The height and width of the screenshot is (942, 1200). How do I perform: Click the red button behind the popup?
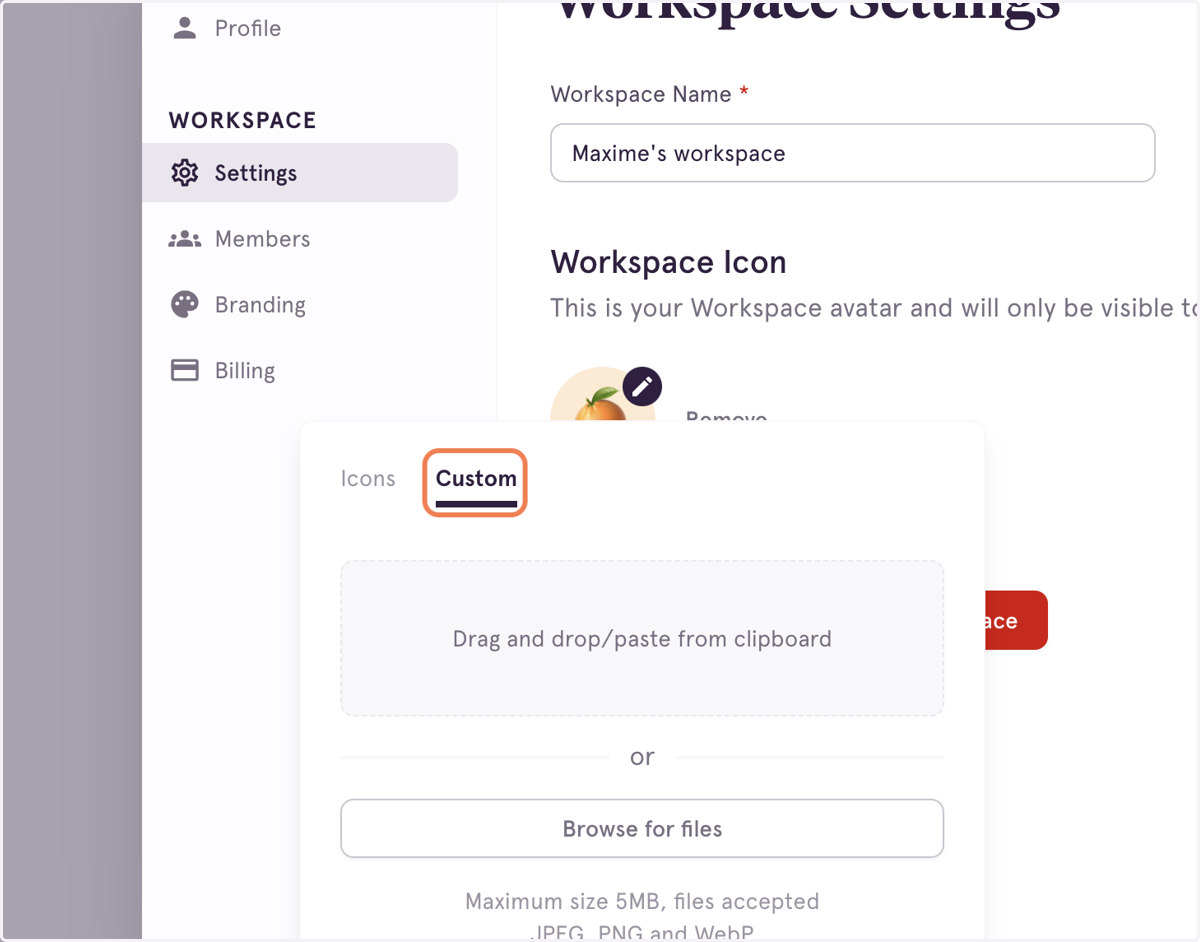click(1015, 620)
